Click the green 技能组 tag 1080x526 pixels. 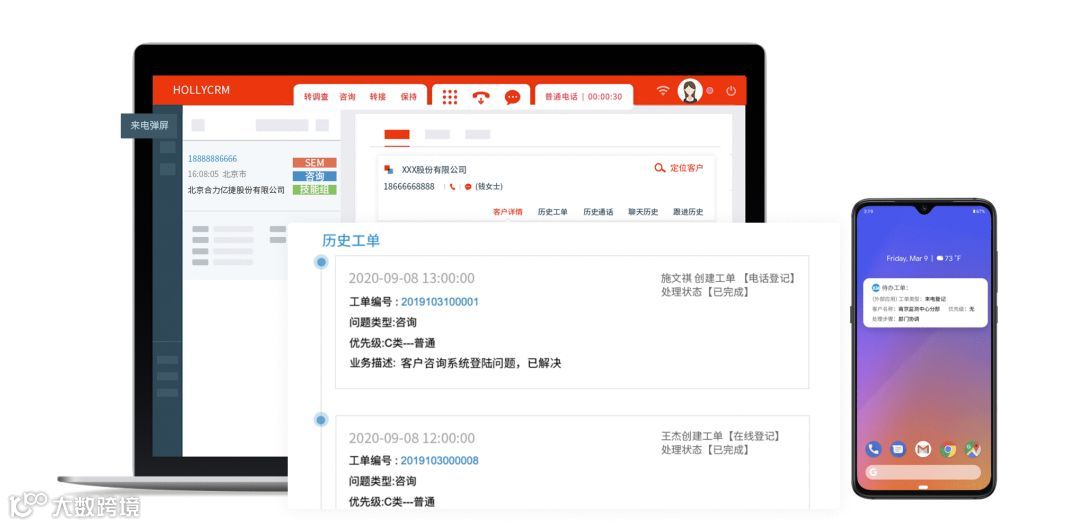[x=314, y=189]
